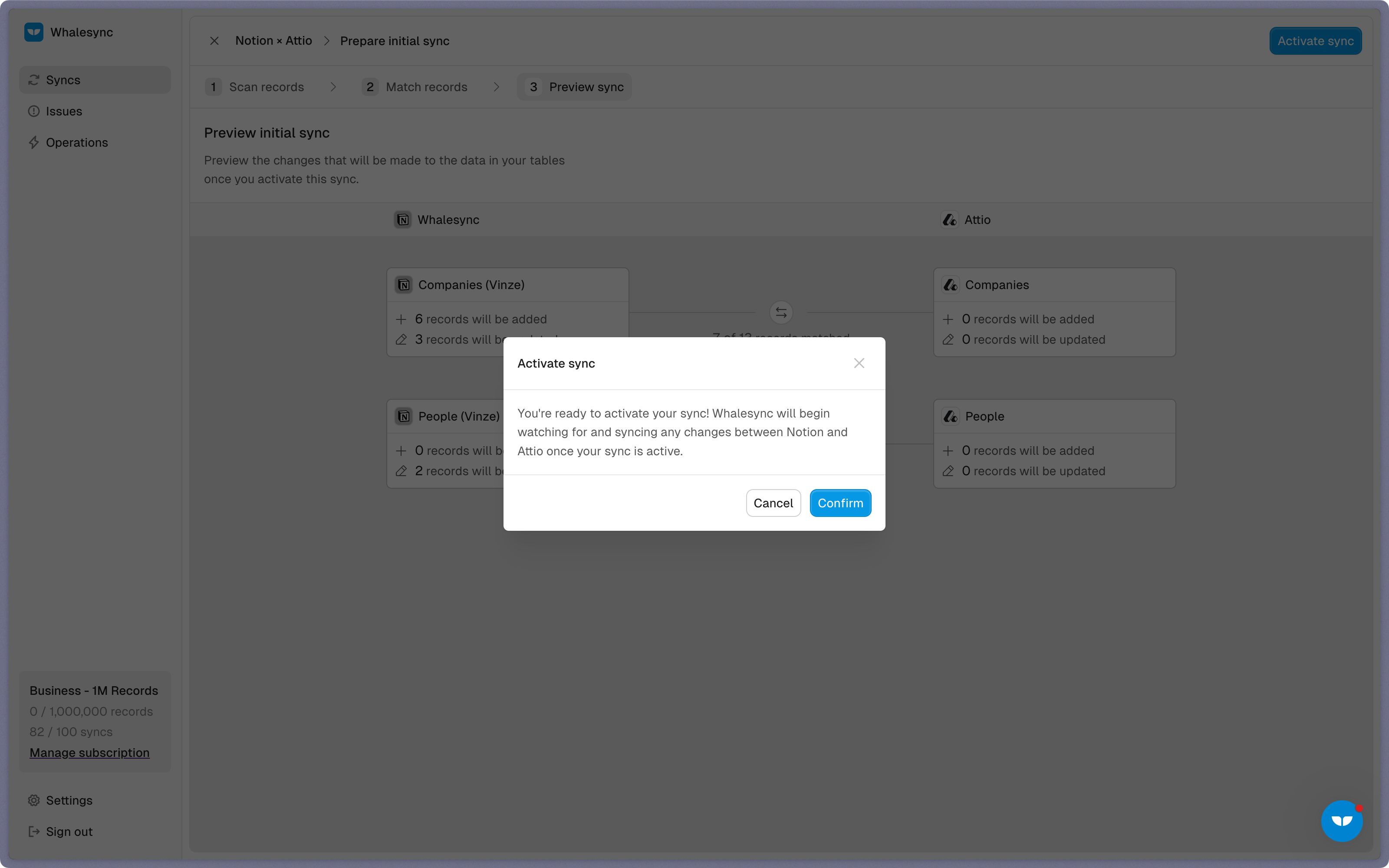
Task: Click the Attio Companies card title
Action: coord(997,285)
